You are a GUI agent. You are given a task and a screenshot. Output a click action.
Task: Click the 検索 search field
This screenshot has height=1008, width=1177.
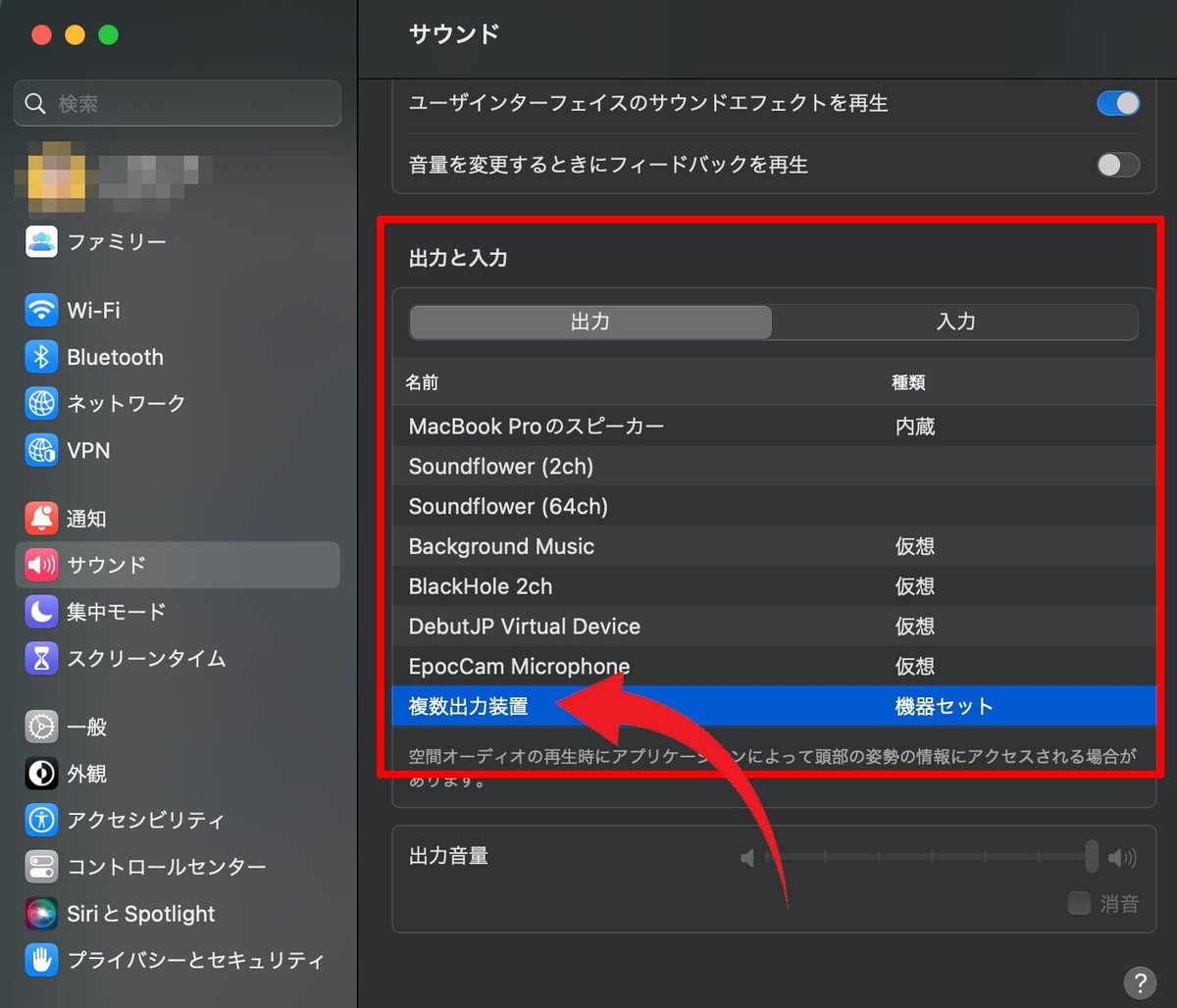(x=178, y=103)
